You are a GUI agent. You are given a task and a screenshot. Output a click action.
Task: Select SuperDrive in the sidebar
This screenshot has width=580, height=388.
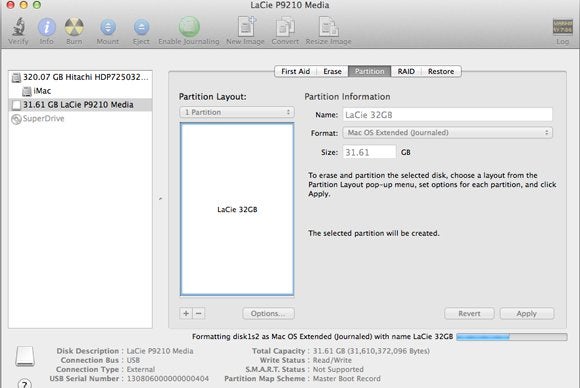[80, 119]
